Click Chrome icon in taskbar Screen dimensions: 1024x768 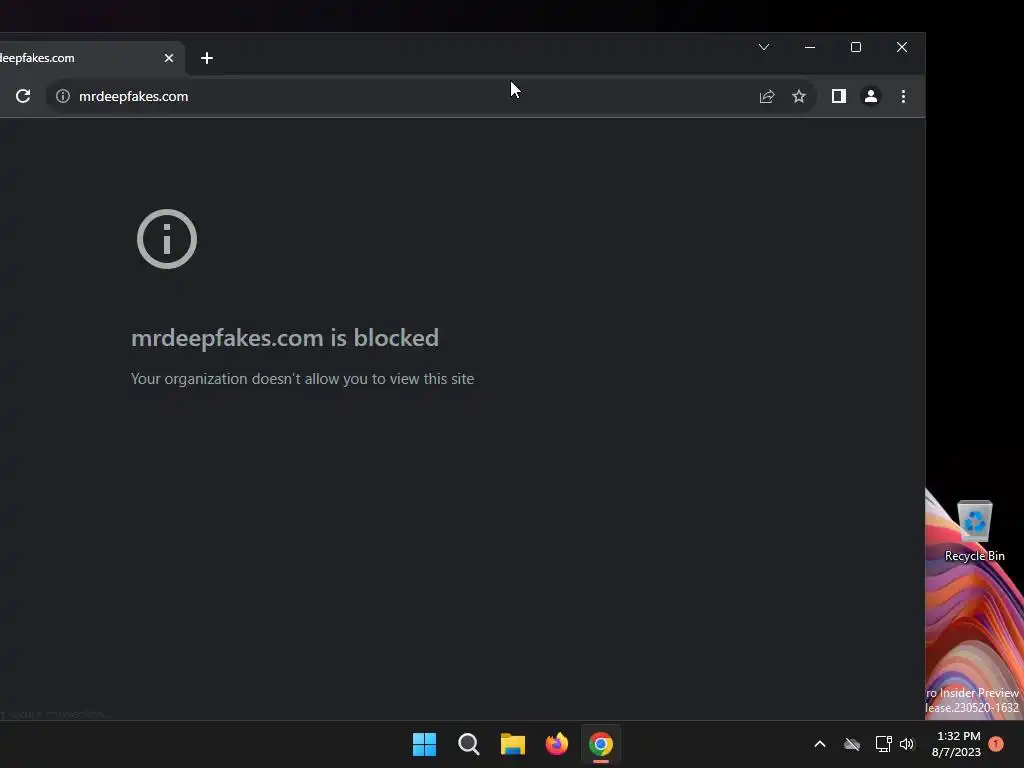coord(601,744)
